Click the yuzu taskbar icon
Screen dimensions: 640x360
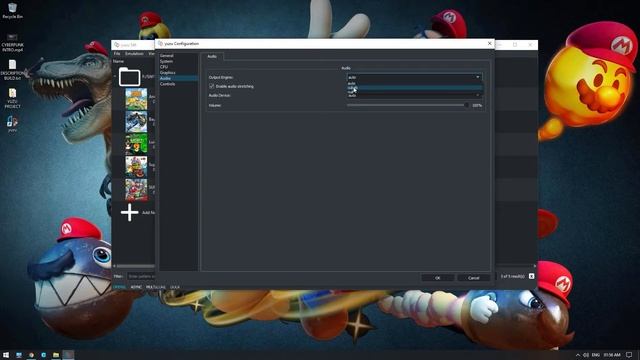[x=69, y=355]
